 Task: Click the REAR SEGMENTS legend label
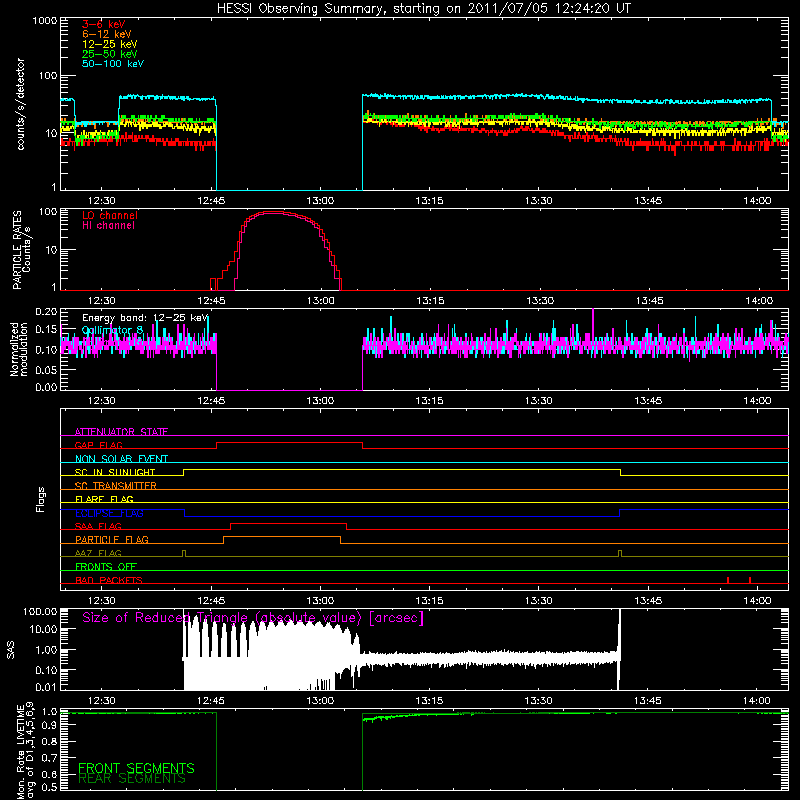(132, 779)
